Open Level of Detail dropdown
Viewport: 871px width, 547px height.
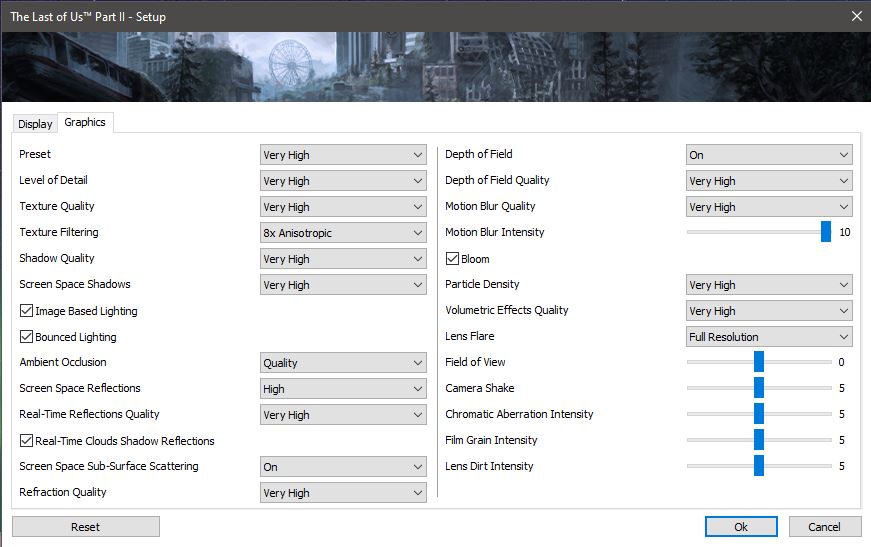343,181
